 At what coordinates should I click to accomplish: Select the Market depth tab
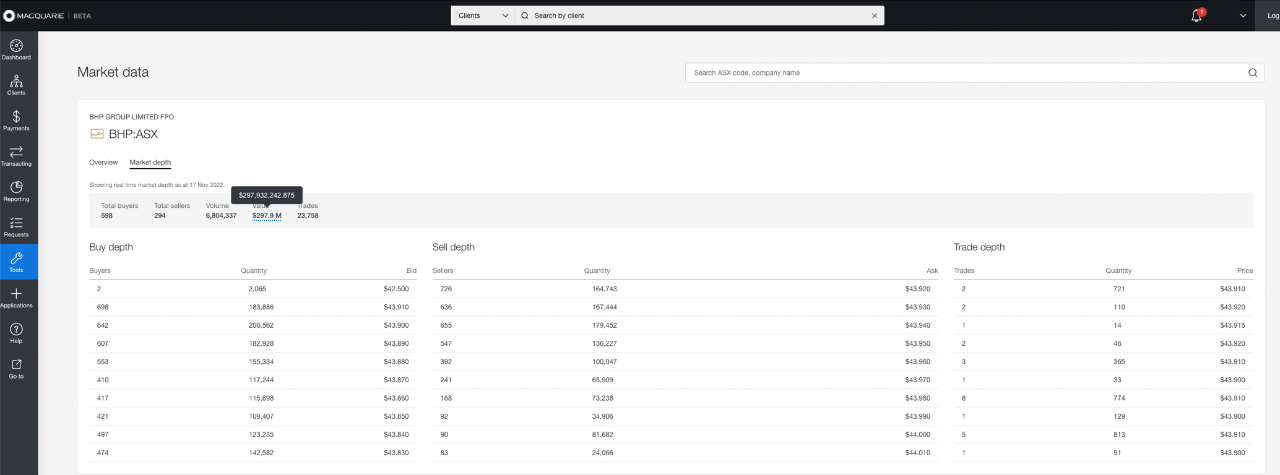150,162
